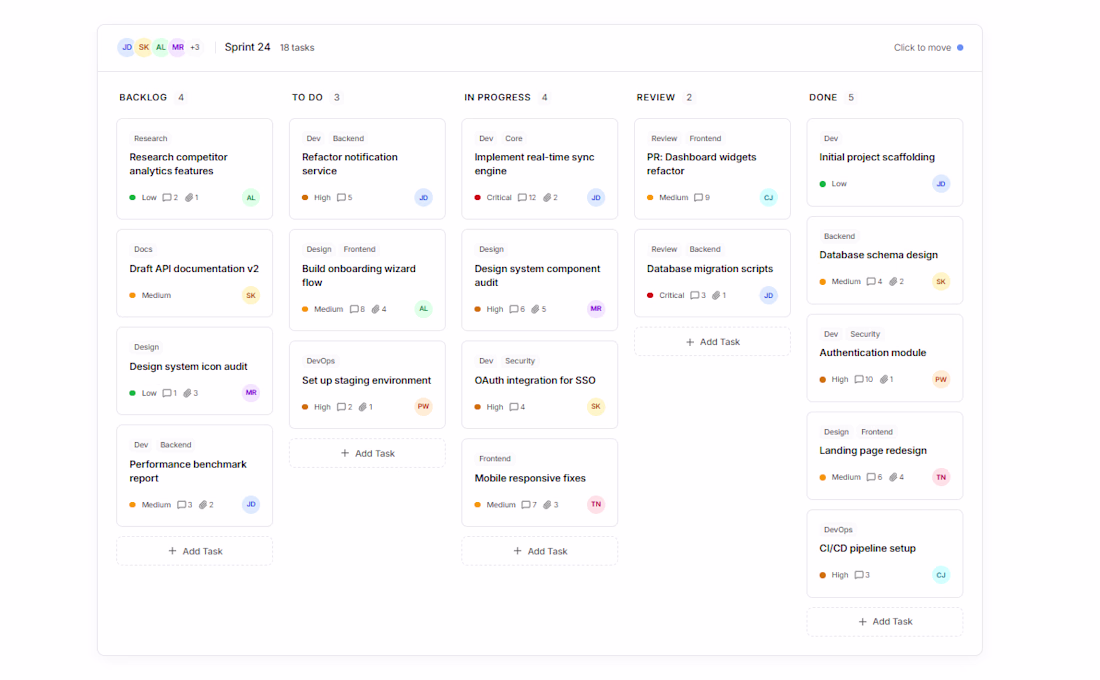The height and width of the screenshot is (680, 1100).
Task: Open the Initial project scaffolding card title
Action: 877,157
